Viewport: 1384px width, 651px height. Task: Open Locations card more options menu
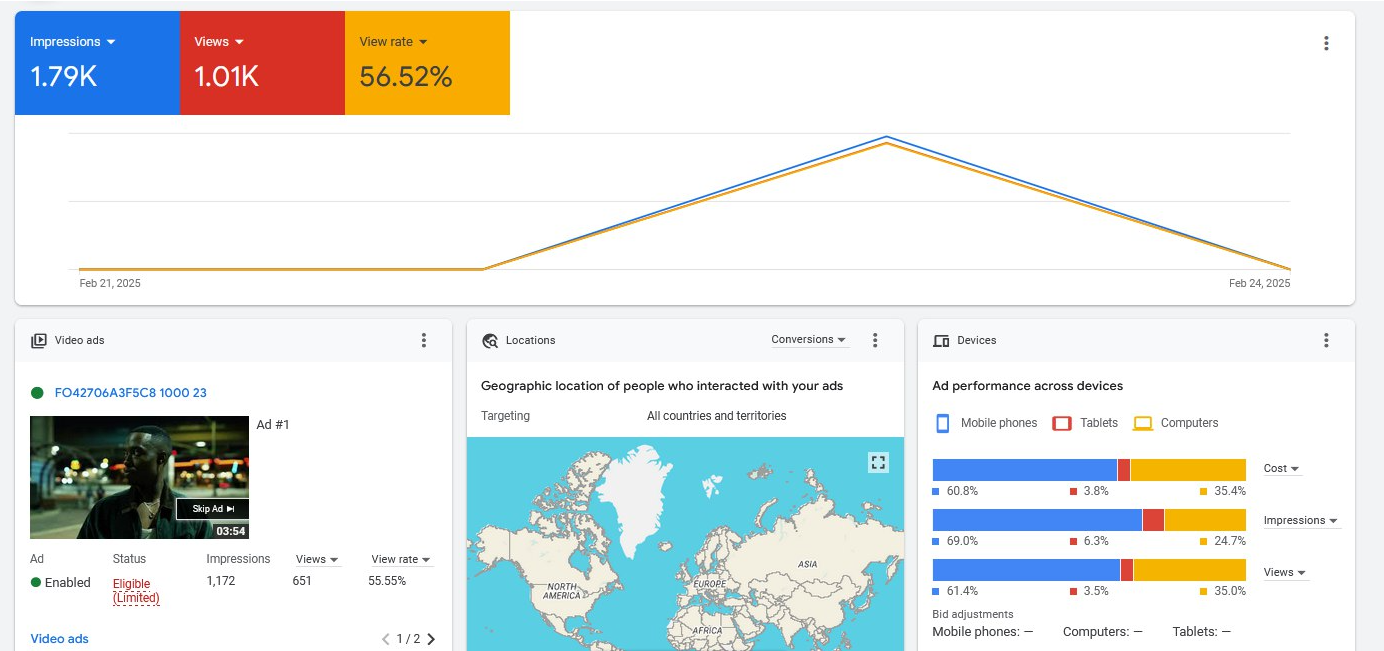click(875, 340)
